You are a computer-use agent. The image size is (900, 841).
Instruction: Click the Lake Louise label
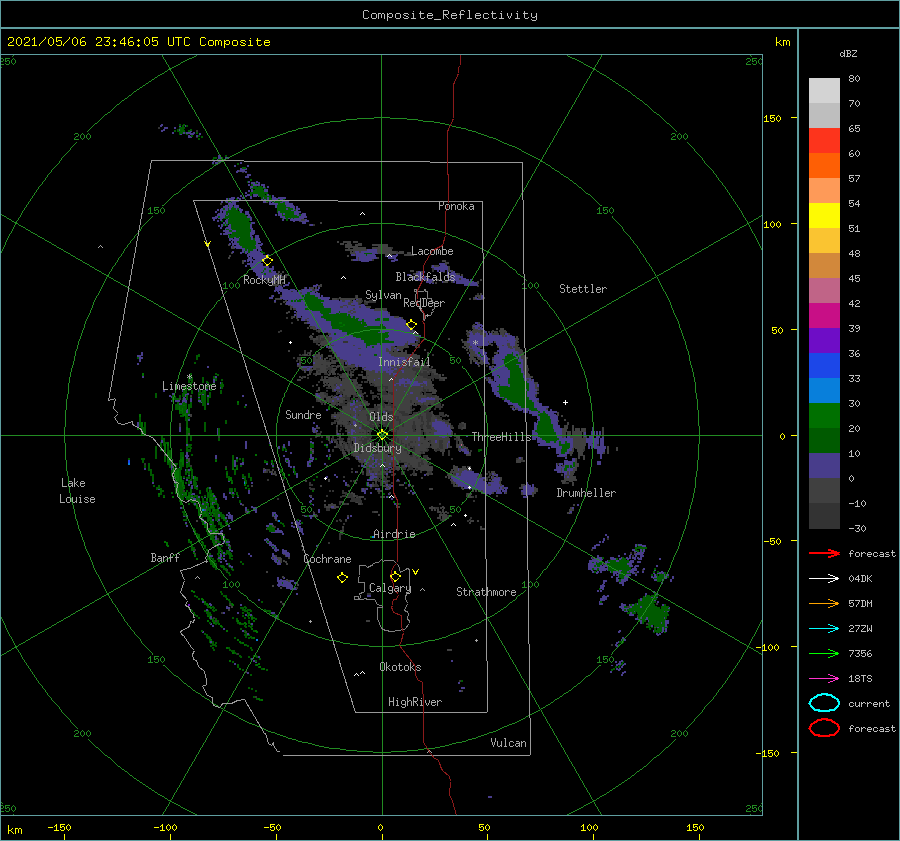pos(77,491)
